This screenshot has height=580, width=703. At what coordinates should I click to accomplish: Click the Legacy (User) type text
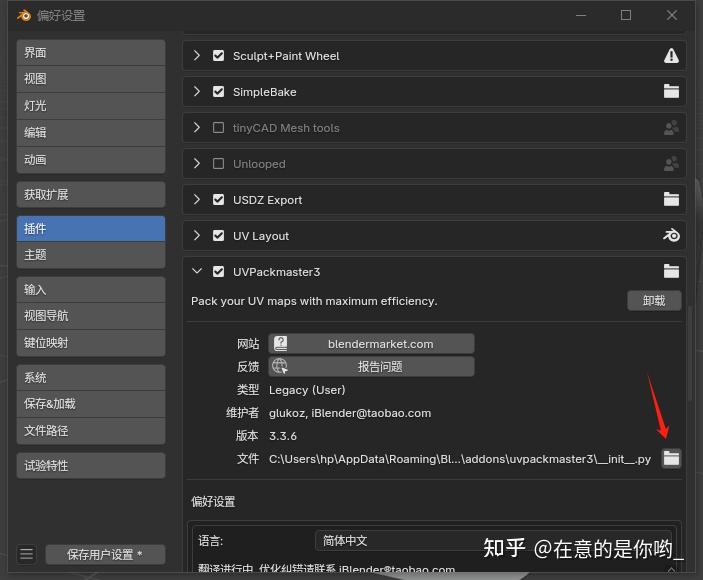click(x=307, y=390)
